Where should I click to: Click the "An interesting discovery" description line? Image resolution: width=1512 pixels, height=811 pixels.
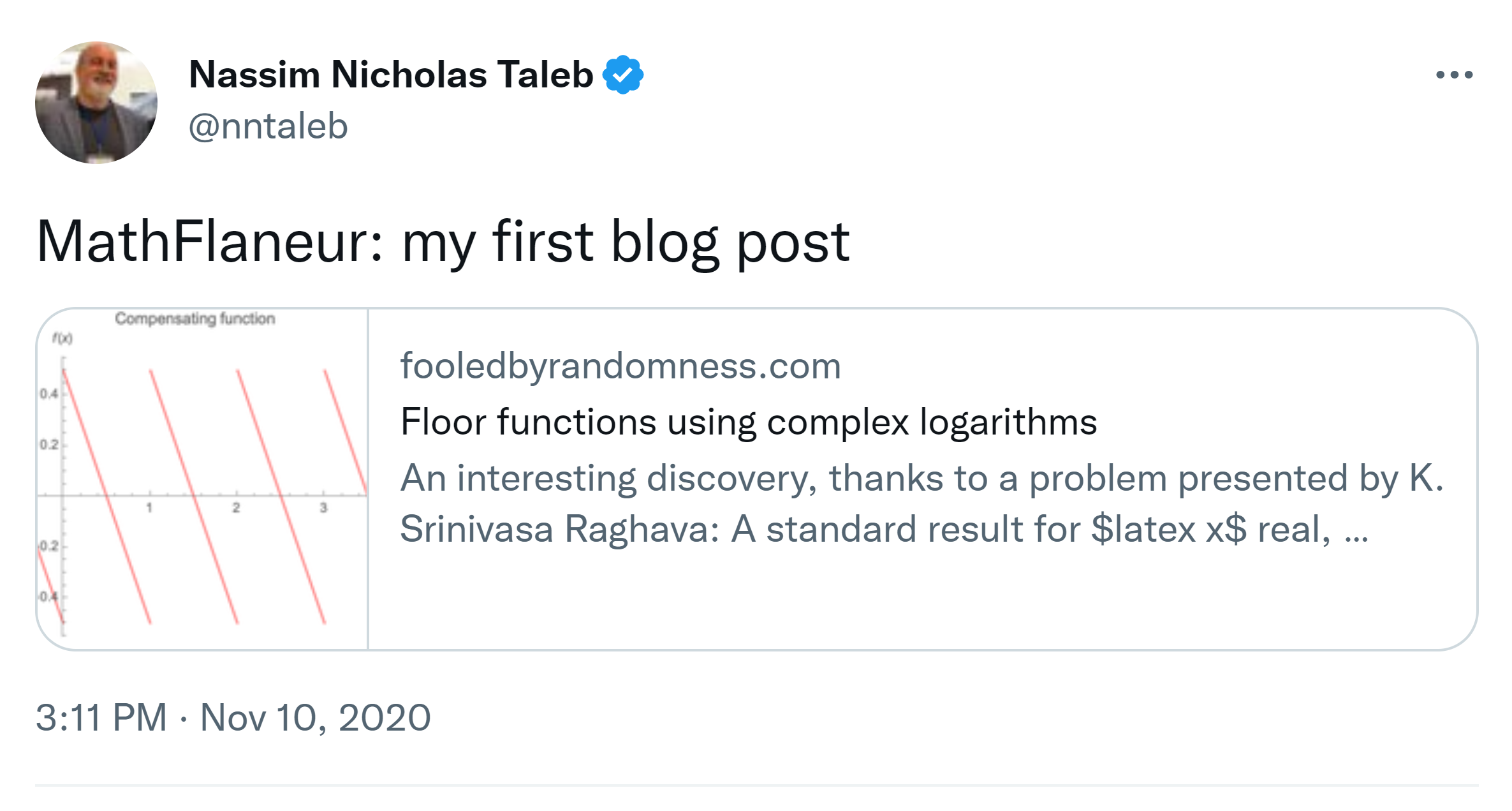coord(921,479)
